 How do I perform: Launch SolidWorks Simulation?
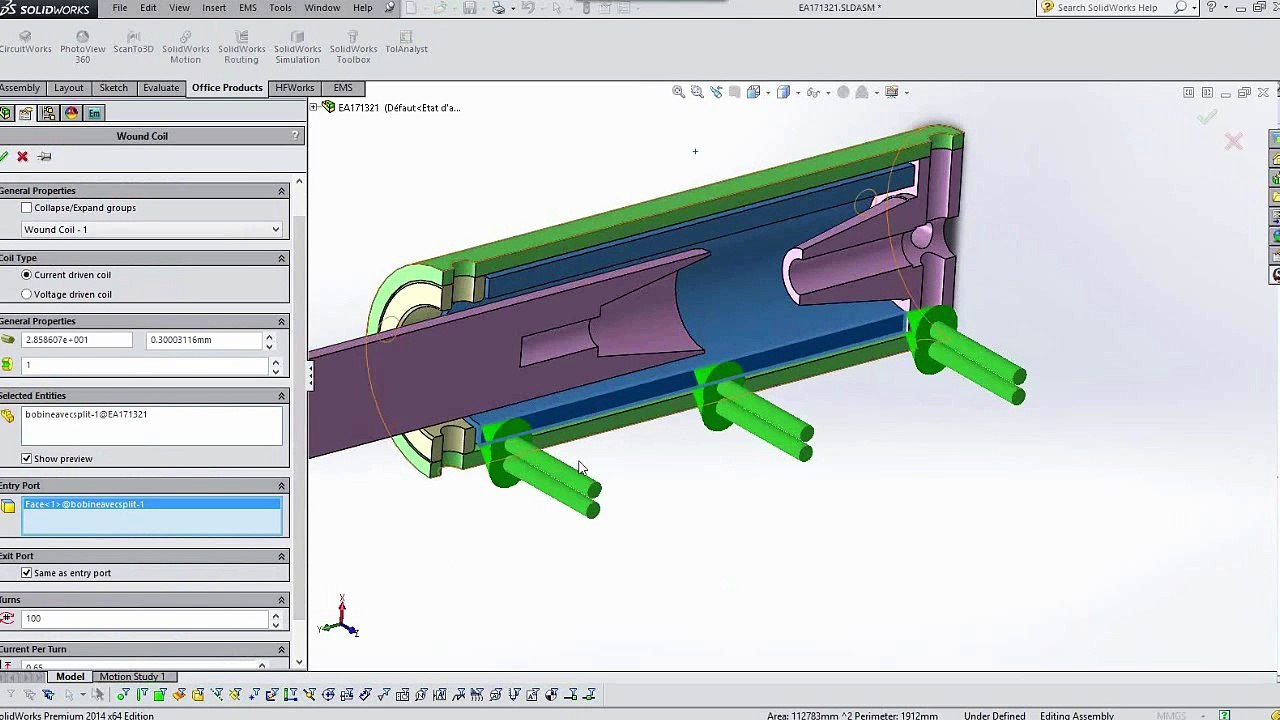(x=297, y=48)
